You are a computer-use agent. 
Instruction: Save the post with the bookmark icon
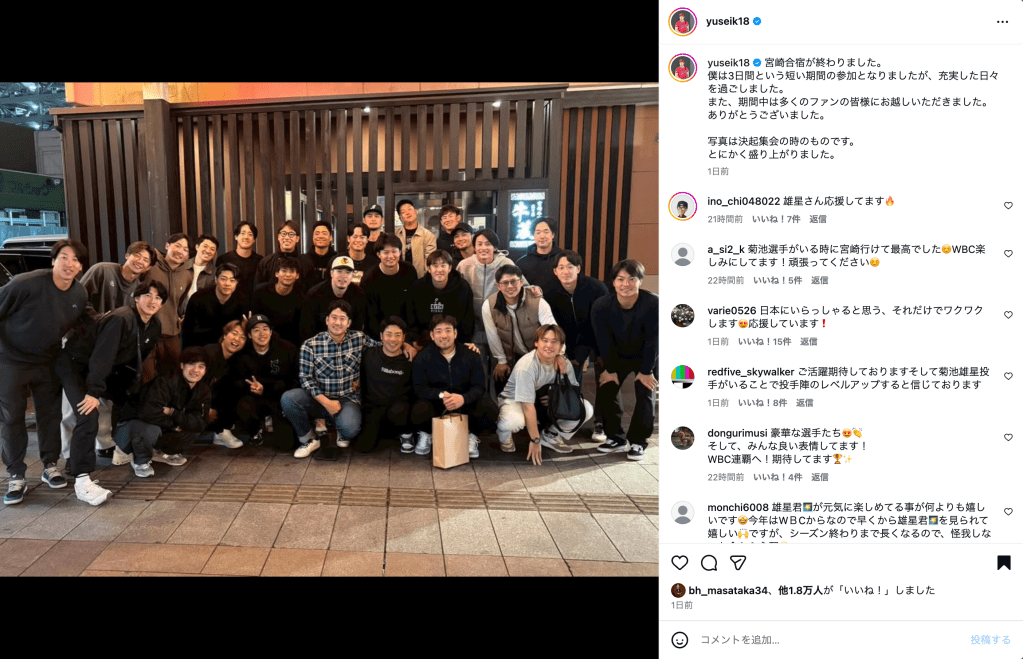pos(1003,562)
